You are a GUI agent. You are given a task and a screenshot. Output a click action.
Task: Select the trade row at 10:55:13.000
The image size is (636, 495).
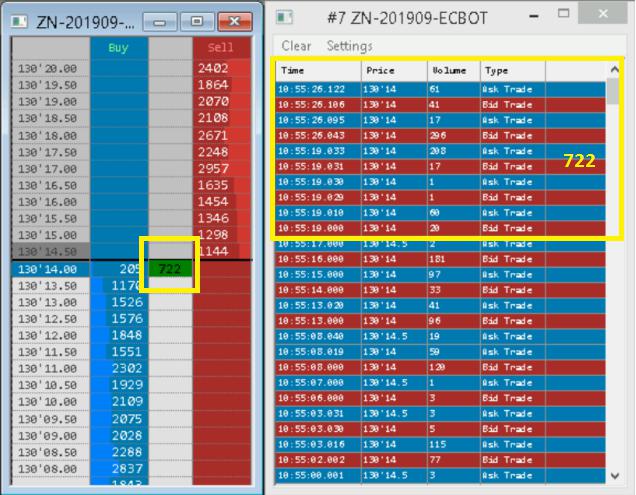(440, 321)
